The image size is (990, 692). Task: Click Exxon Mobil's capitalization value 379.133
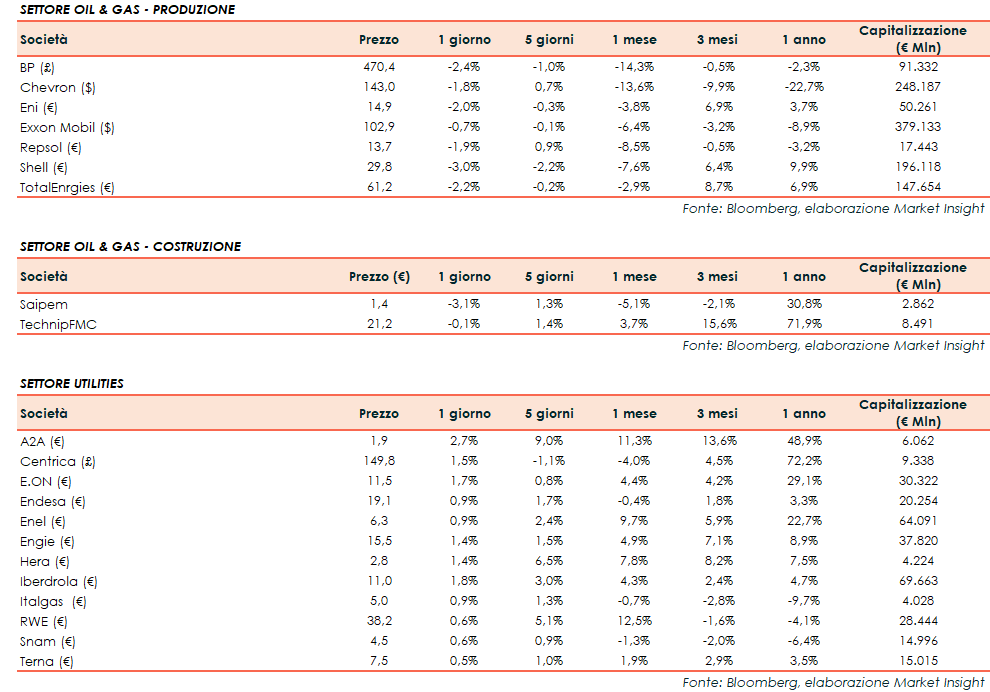tap(919, 127)
